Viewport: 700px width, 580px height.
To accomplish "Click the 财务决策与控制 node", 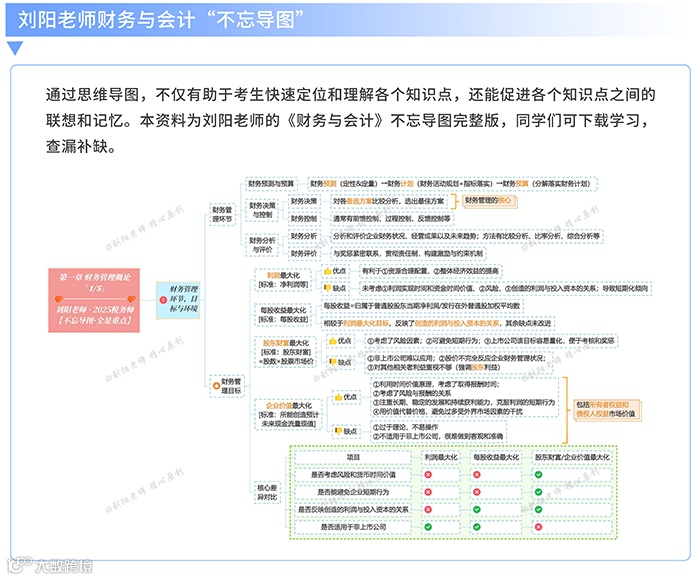I will coord(262,210).
